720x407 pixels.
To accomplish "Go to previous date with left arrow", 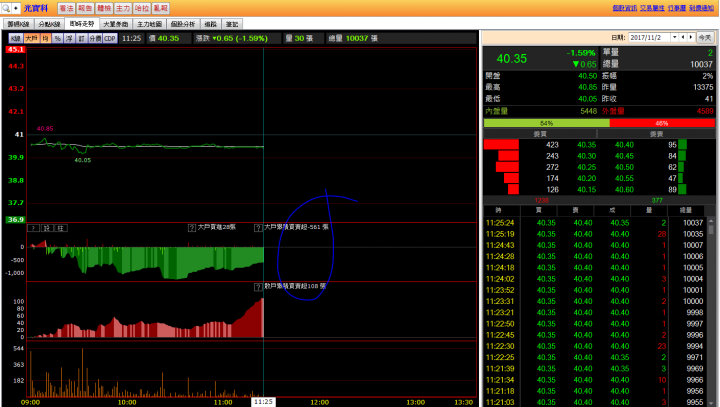I will 683,38.
